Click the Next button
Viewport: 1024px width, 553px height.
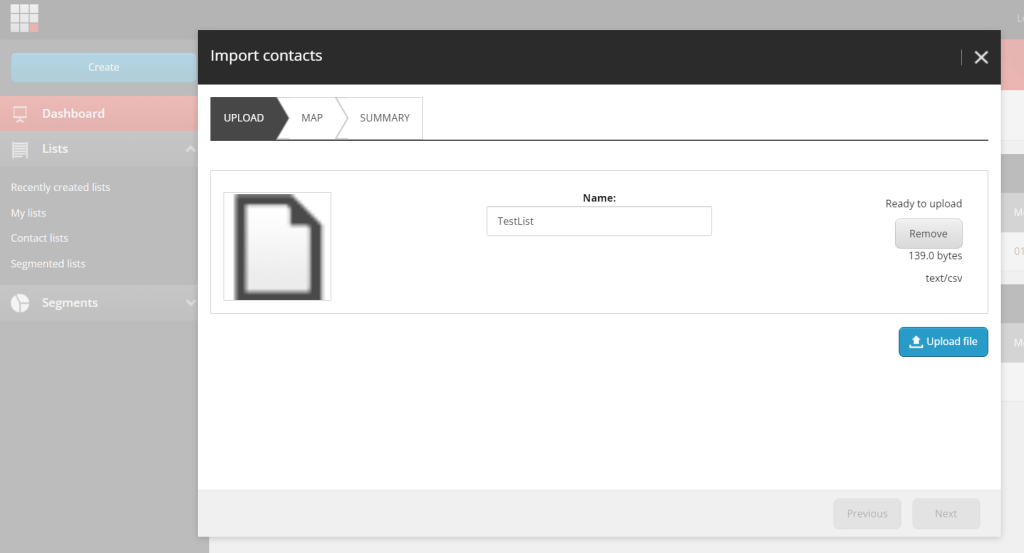coord(945,514)
